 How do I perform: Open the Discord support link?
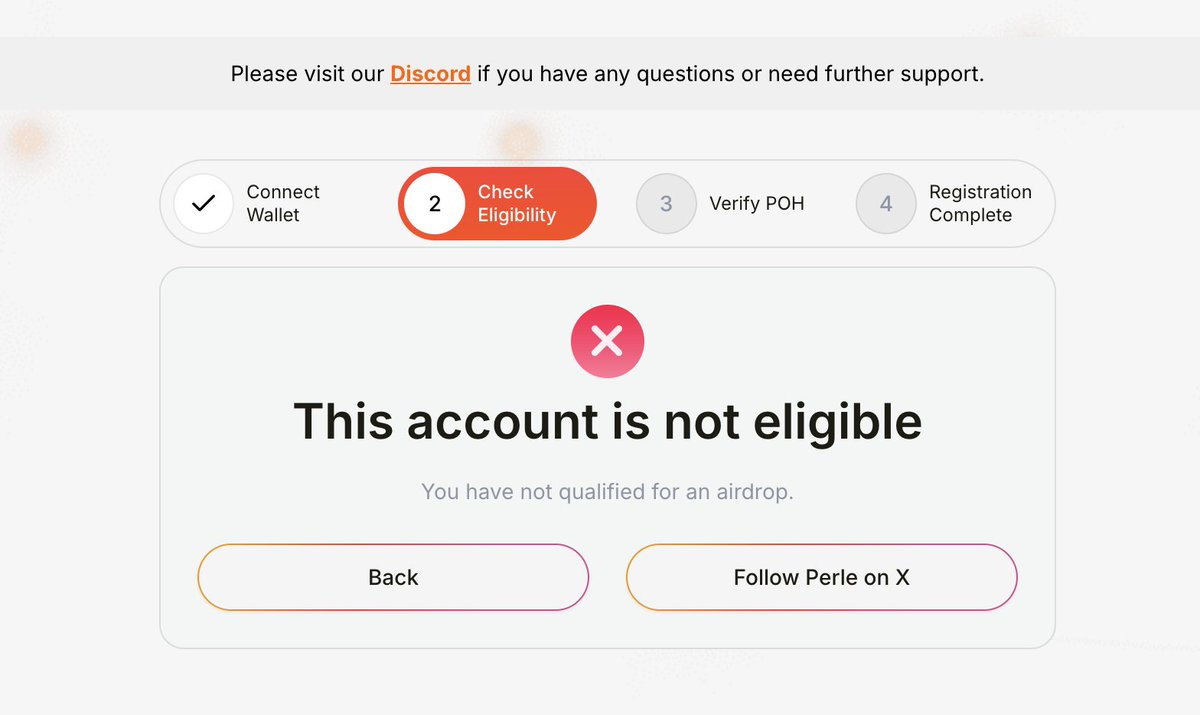coord(430,74)
